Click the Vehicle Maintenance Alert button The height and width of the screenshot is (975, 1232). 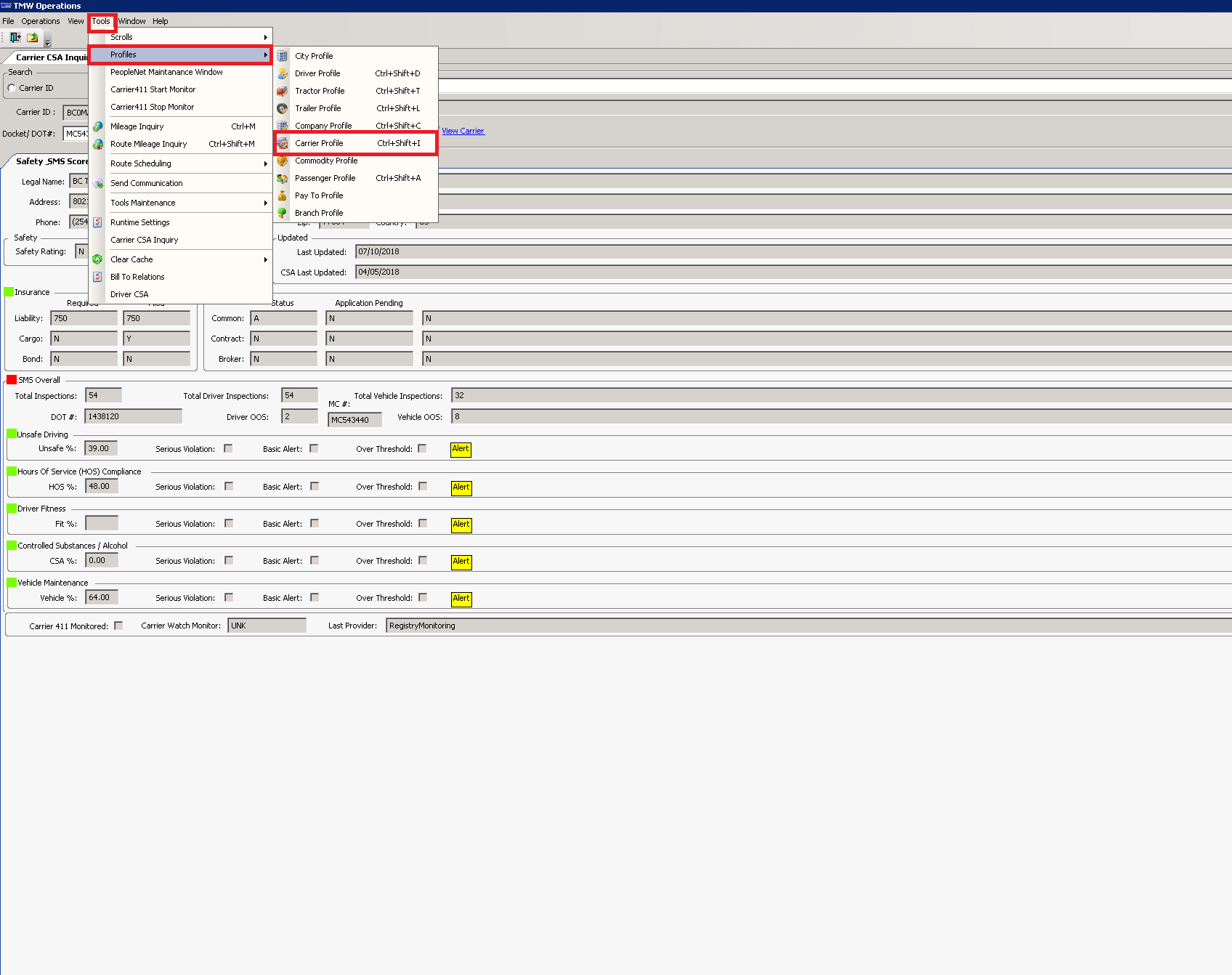tap(461, 599)
